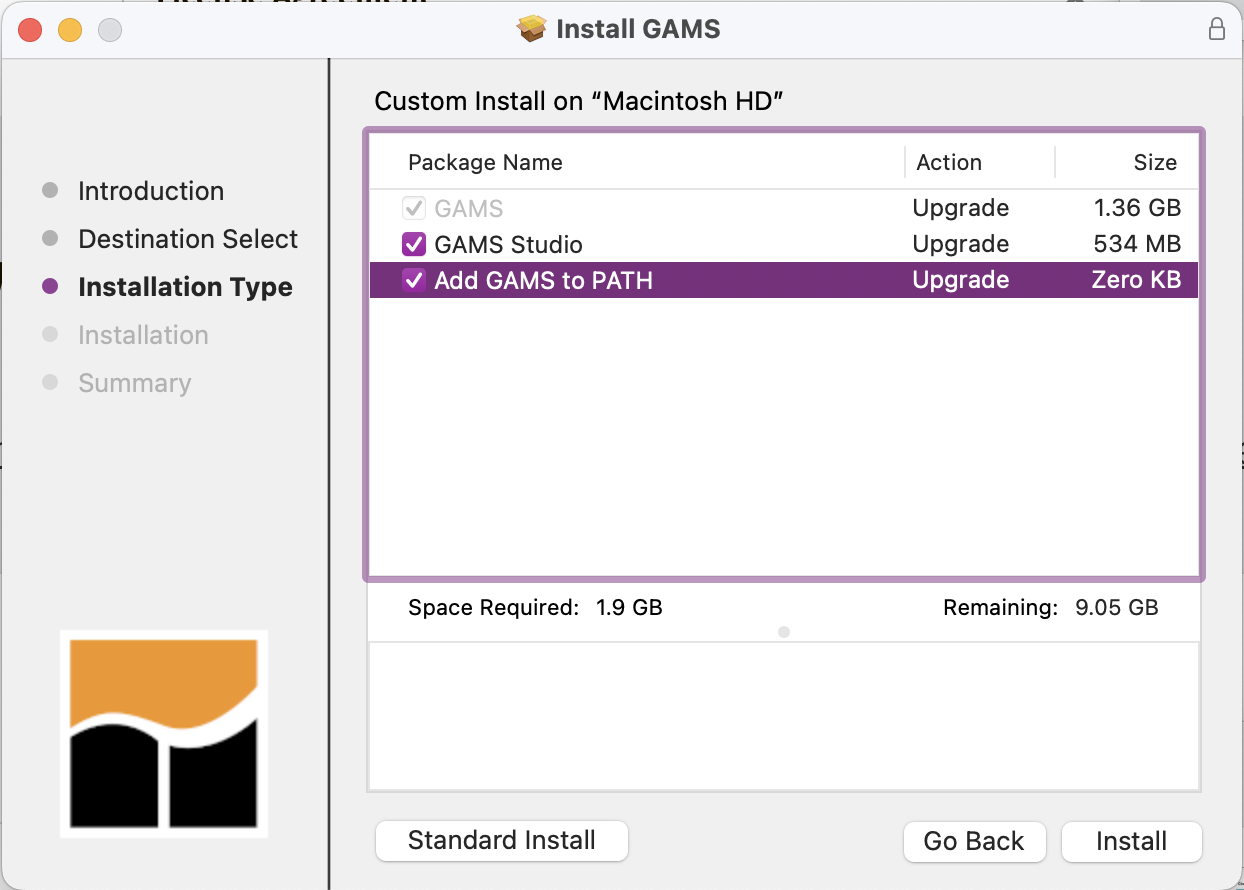The width and height of the screenshot is (1244, 890).
Task: Select Destination Select in the sidebar
Action: coord(188,238)
